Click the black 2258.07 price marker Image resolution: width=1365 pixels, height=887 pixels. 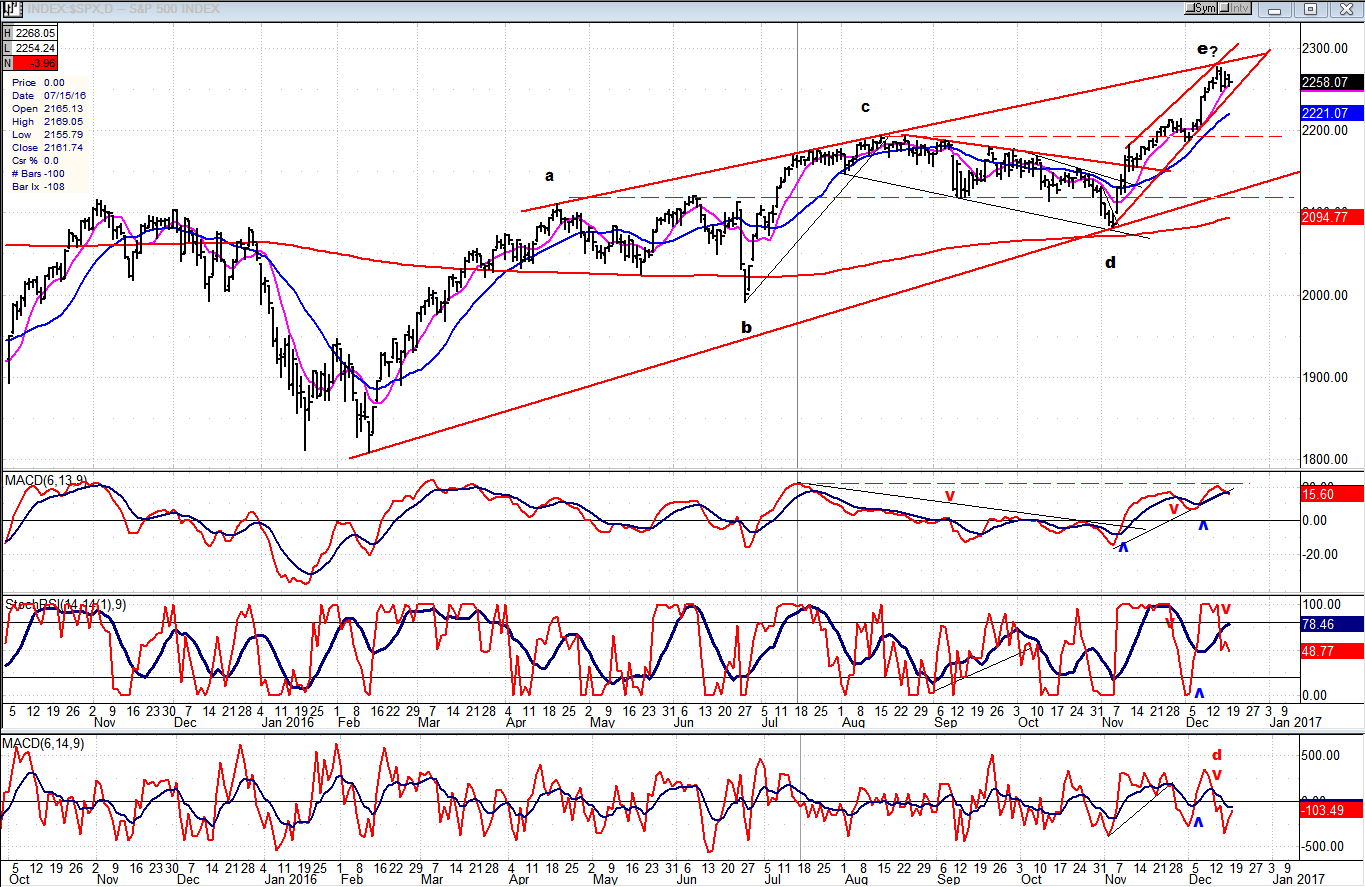pyautogui.click(x=1326, y=82)
